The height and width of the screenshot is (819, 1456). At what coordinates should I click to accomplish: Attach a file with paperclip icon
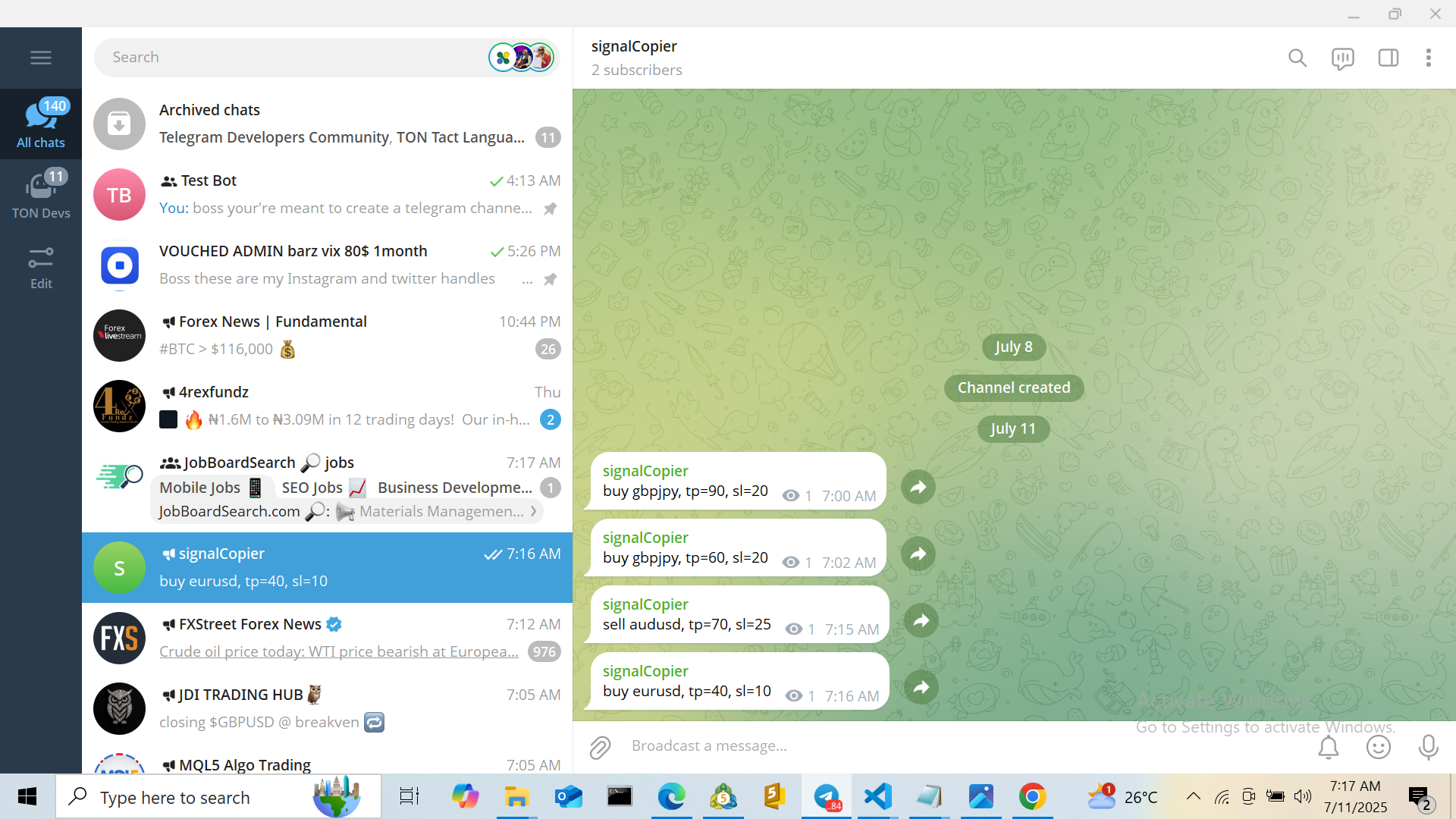click(600, 747)
